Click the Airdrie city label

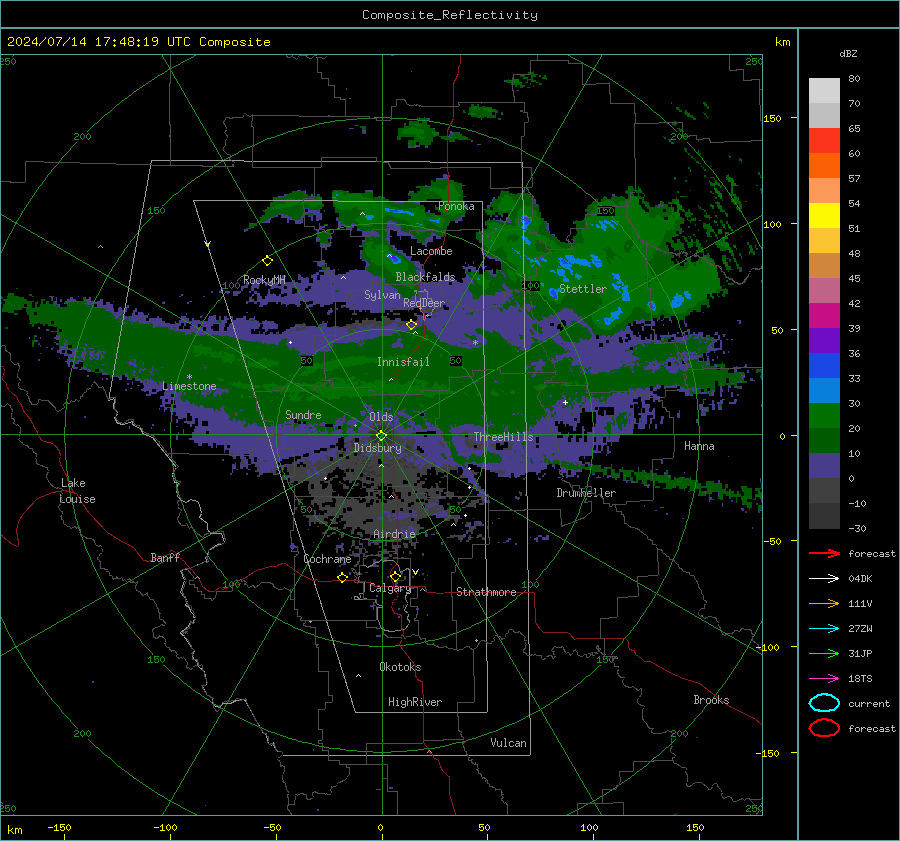pos(394,534)
